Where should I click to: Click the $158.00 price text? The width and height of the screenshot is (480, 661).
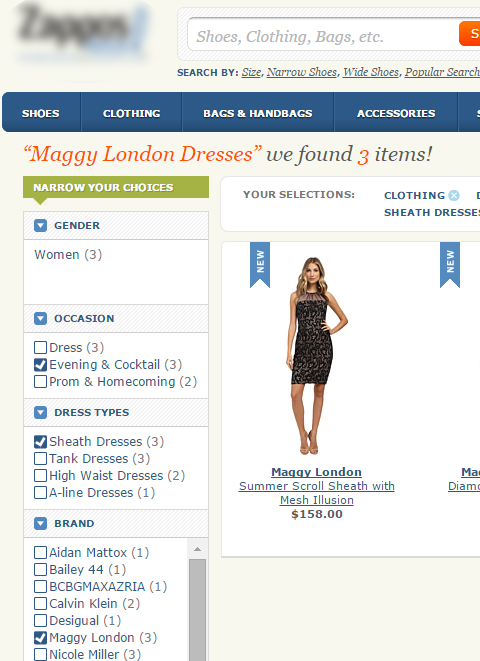click(x=317, y=514)
